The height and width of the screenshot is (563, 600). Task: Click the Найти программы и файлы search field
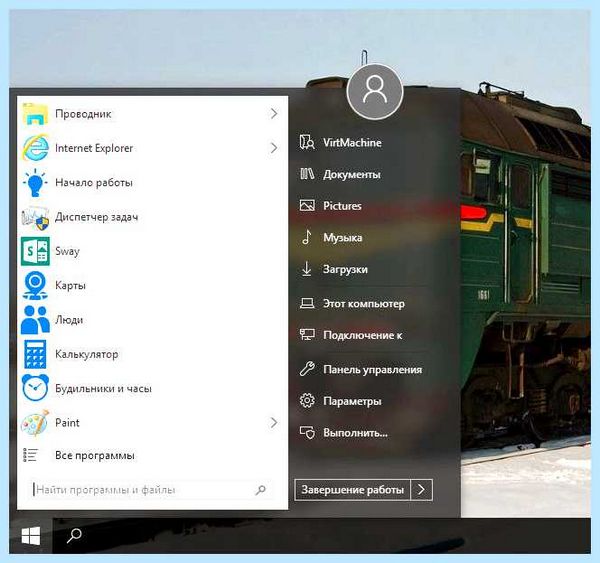[152, 490]
